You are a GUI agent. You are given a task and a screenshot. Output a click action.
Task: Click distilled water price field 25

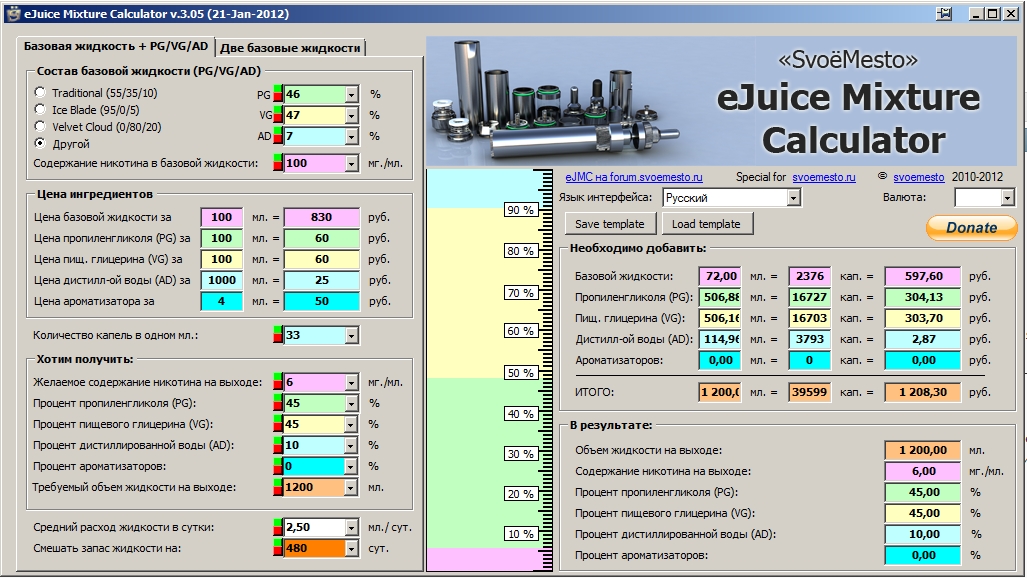(x=322, y=280)
